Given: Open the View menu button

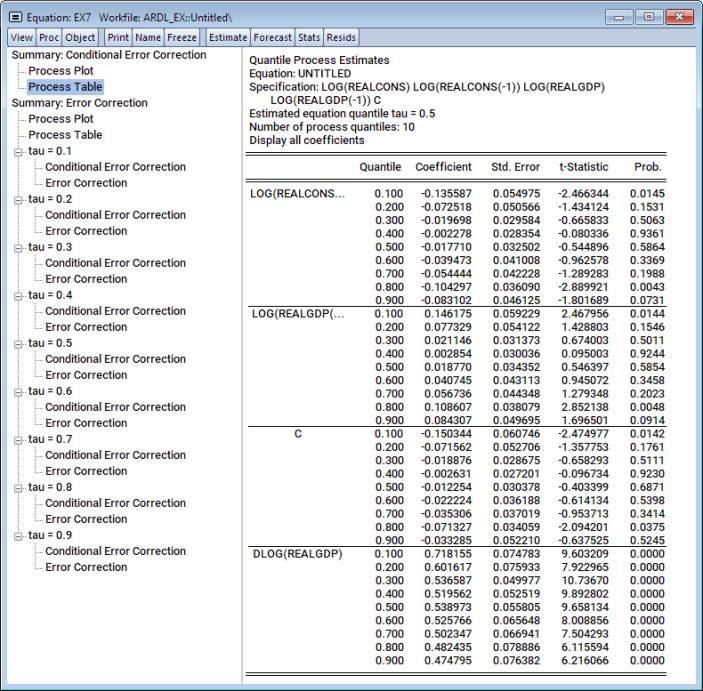Looking at the screenshot, I should [21, 37].
